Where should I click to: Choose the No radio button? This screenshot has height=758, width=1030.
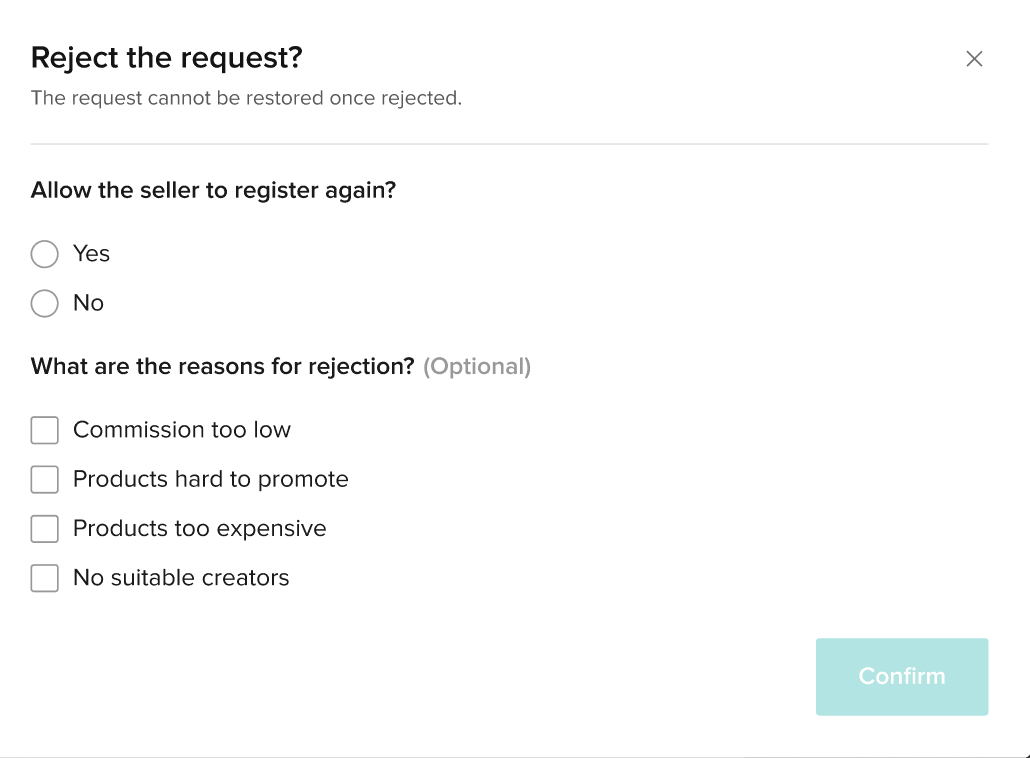[x=45, y=303]
